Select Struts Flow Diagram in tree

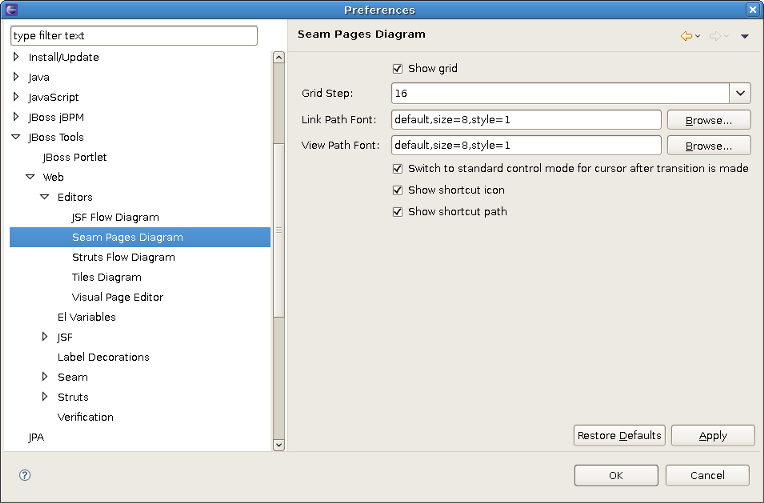pos(123,257)
